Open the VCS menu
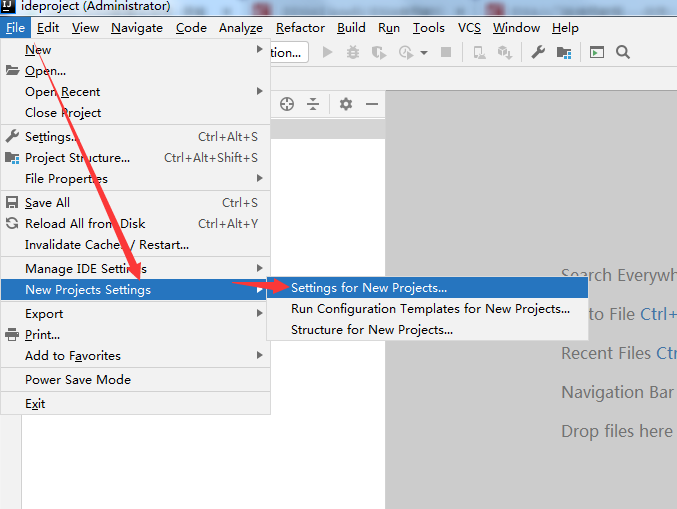 [x=469, y=28]
